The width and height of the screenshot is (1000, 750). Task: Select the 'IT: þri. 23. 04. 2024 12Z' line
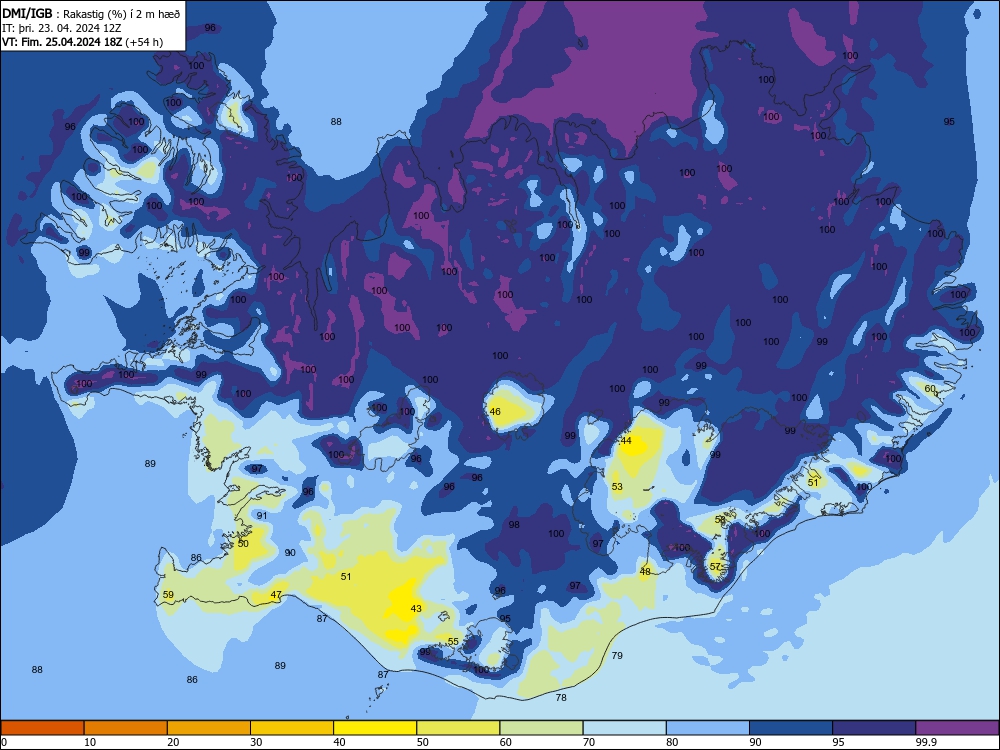point(61,28)
